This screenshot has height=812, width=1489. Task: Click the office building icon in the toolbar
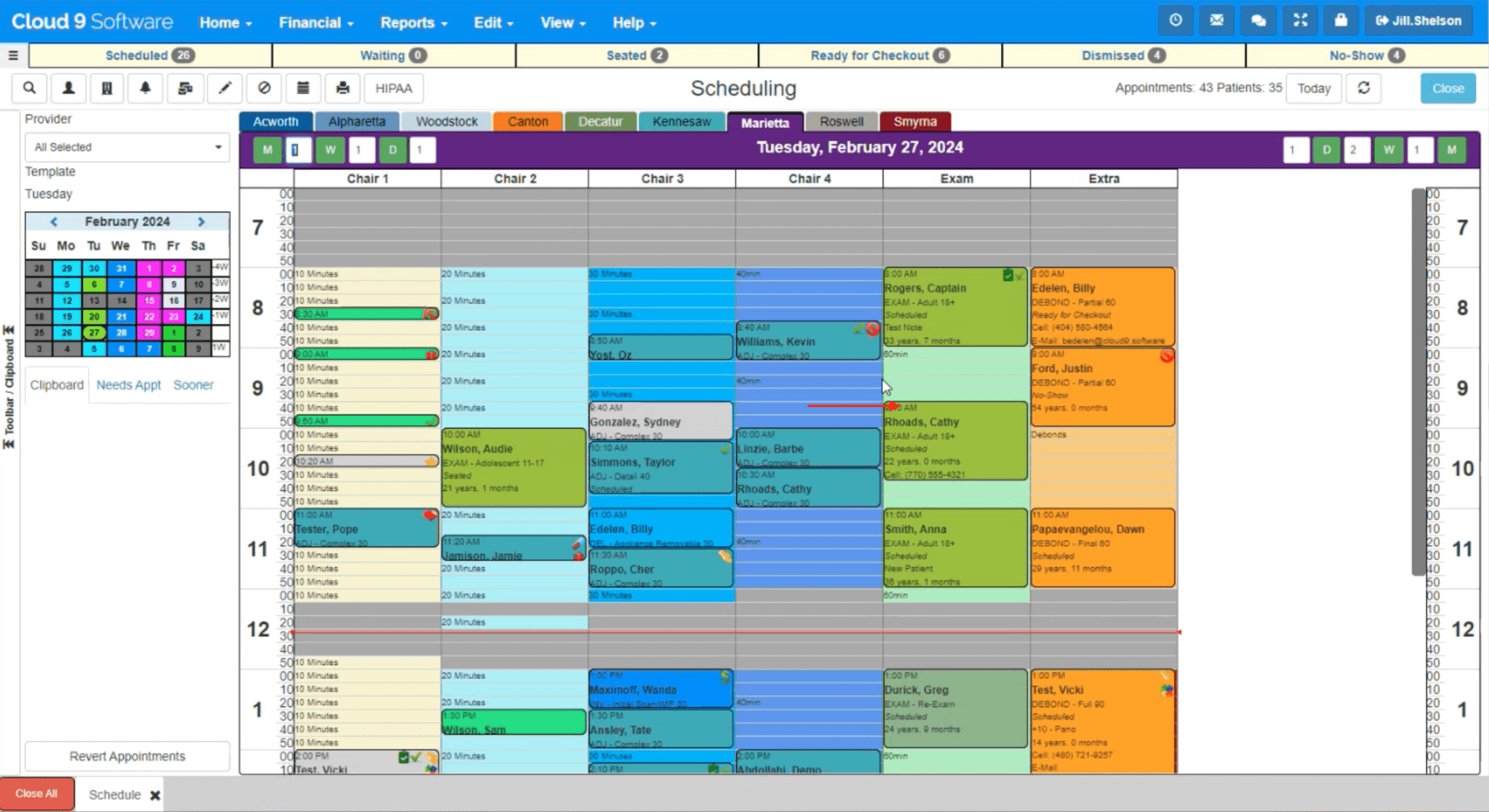coord(107,88)
